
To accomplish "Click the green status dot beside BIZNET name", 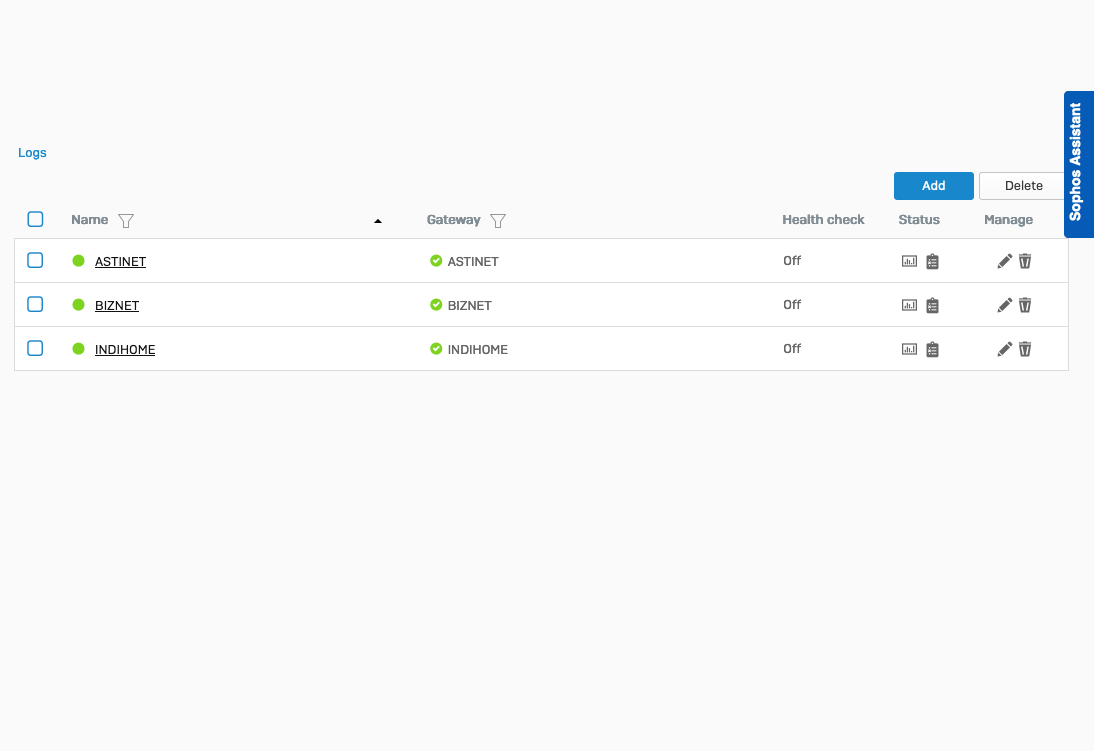I will tap(78, 304).
